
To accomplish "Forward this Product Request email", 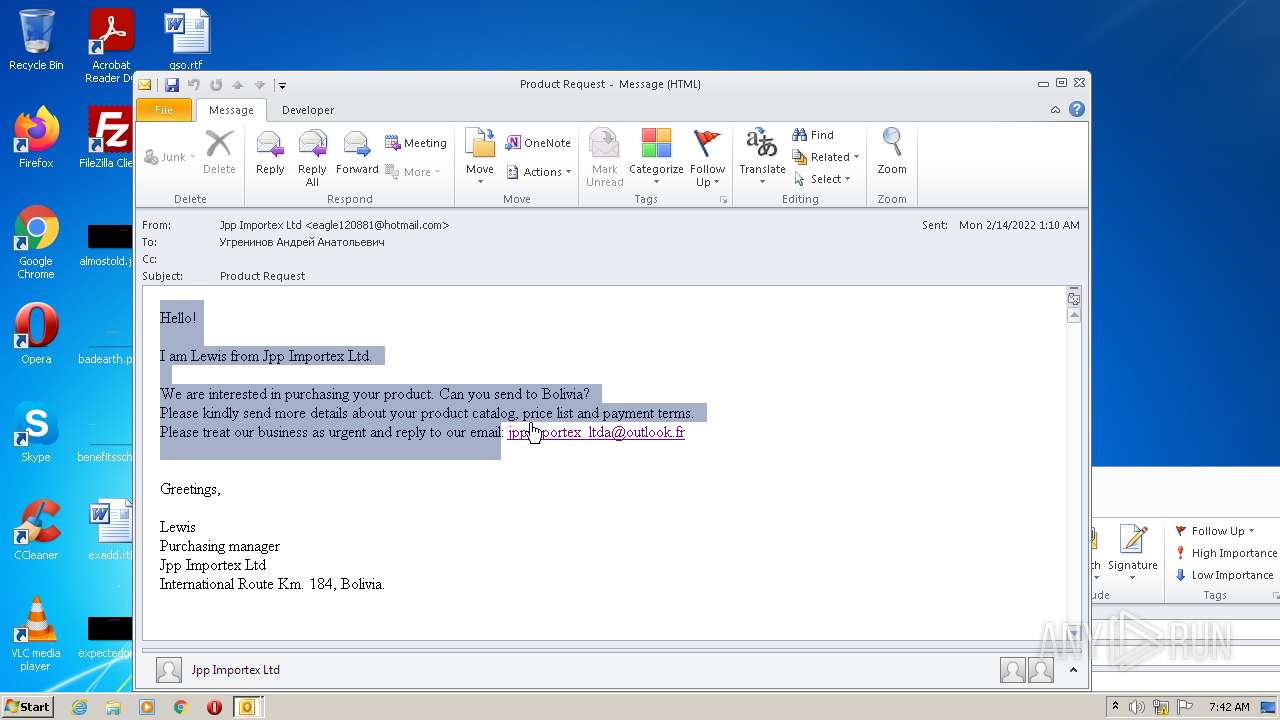I will pos(357,155).
